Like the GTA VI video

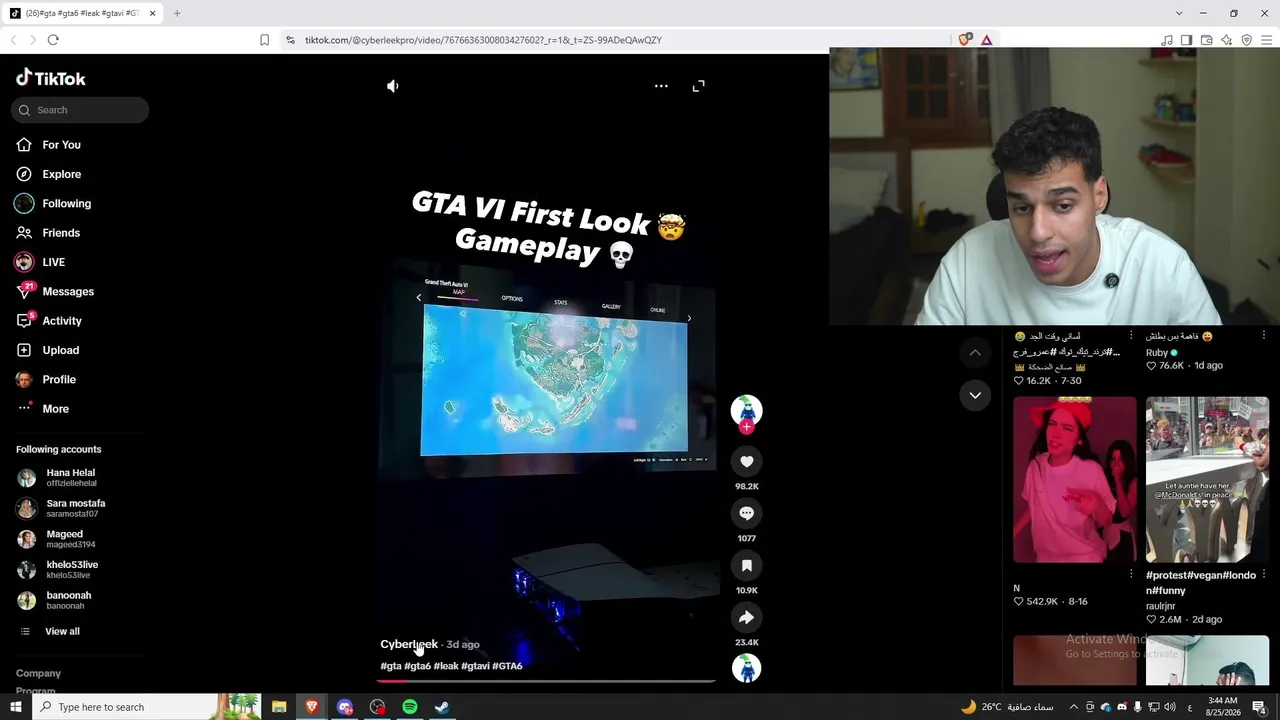point(746,461)
